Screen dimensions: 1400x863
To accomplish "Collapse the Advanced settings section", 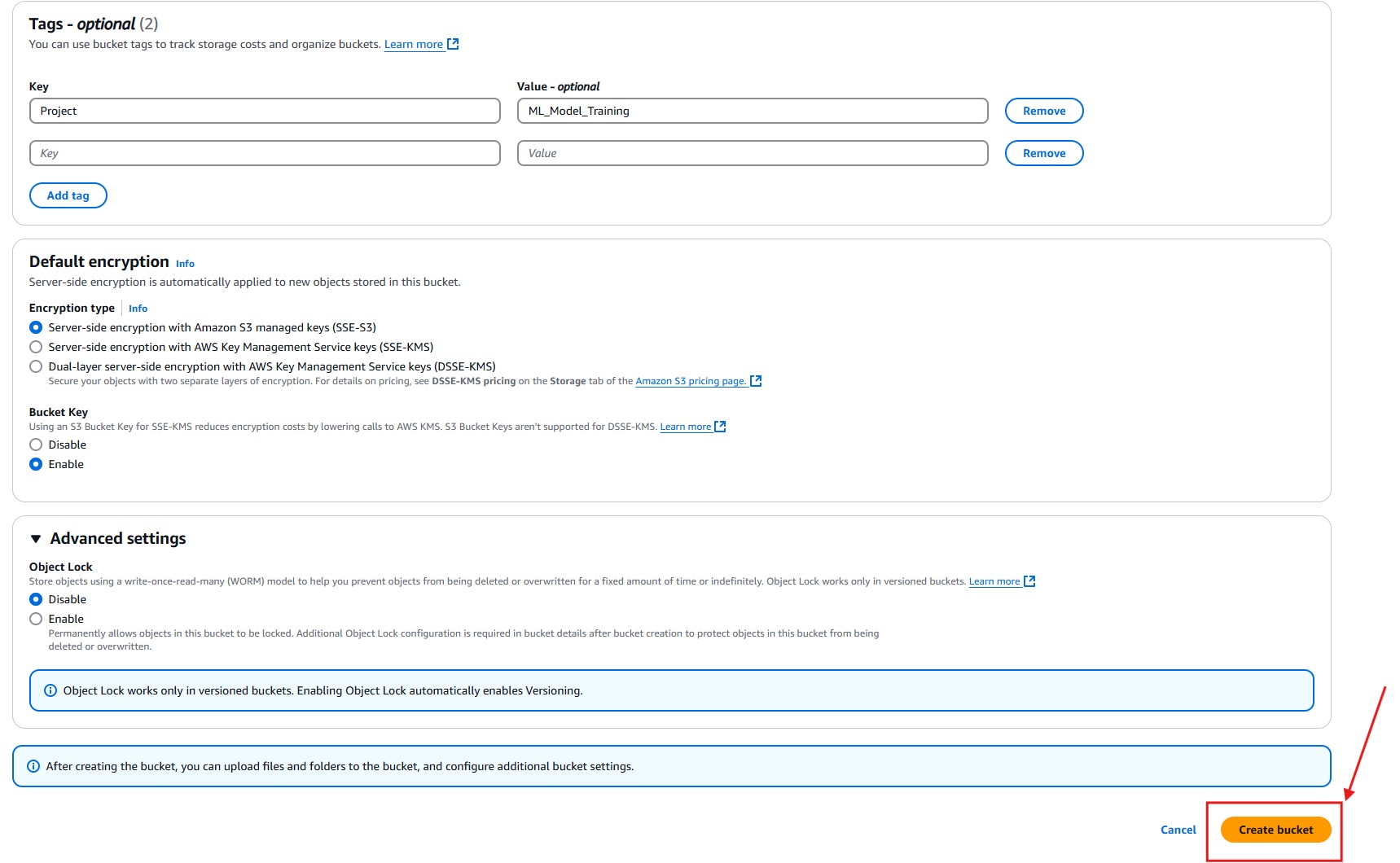I will point(36,538).
